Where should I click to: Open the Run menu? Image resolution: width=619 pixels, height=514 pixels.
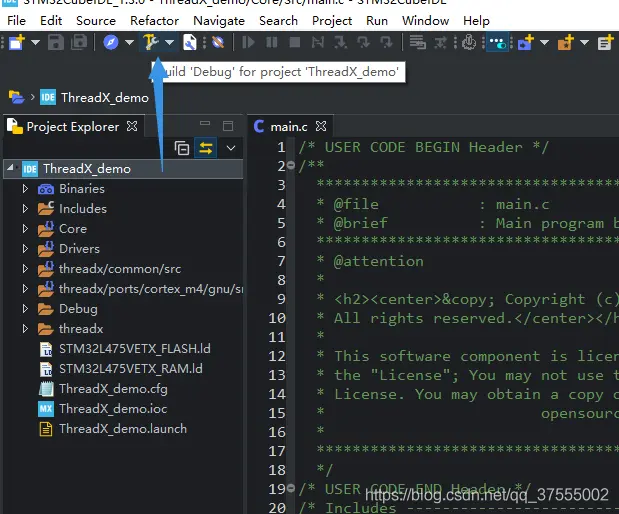[x=377, y=21]
